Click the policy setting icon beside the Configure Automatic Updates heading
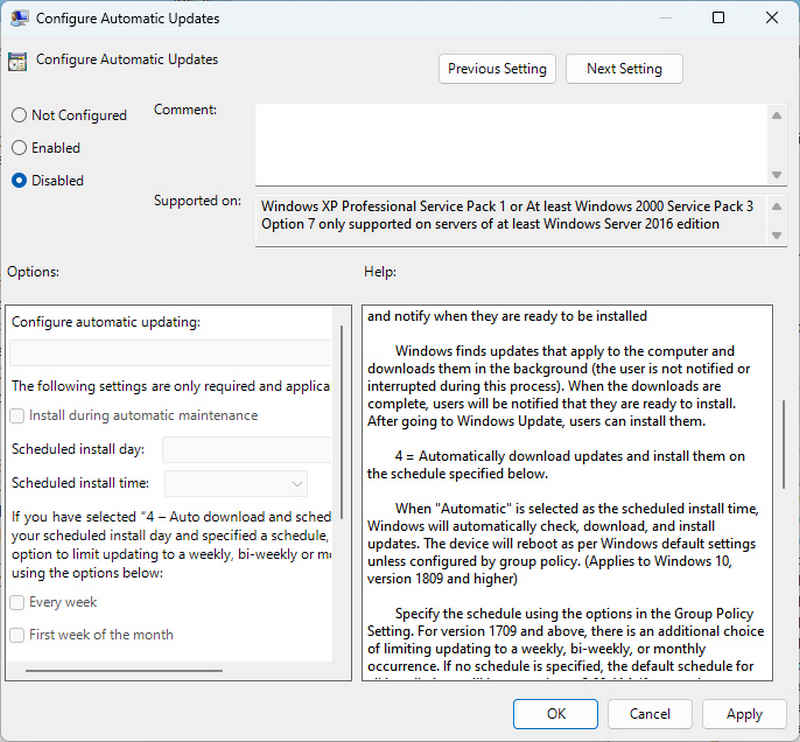 (17, 61)
